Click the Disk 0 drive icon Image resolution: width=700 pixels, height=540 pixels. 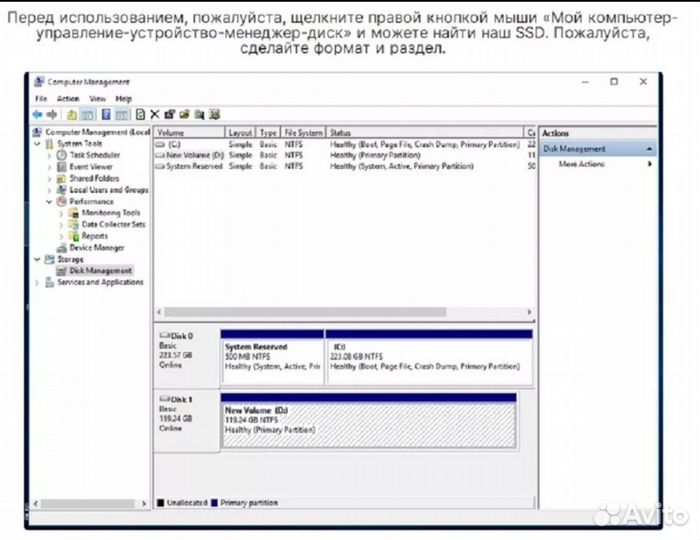click(165, 336)
